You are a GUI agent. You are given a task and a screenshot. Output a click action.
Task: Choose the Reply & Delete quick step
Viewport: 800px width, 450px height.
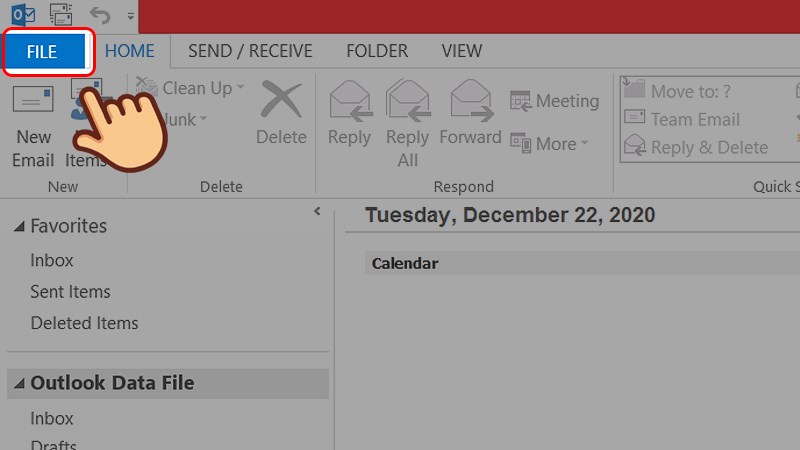[695, 147]
